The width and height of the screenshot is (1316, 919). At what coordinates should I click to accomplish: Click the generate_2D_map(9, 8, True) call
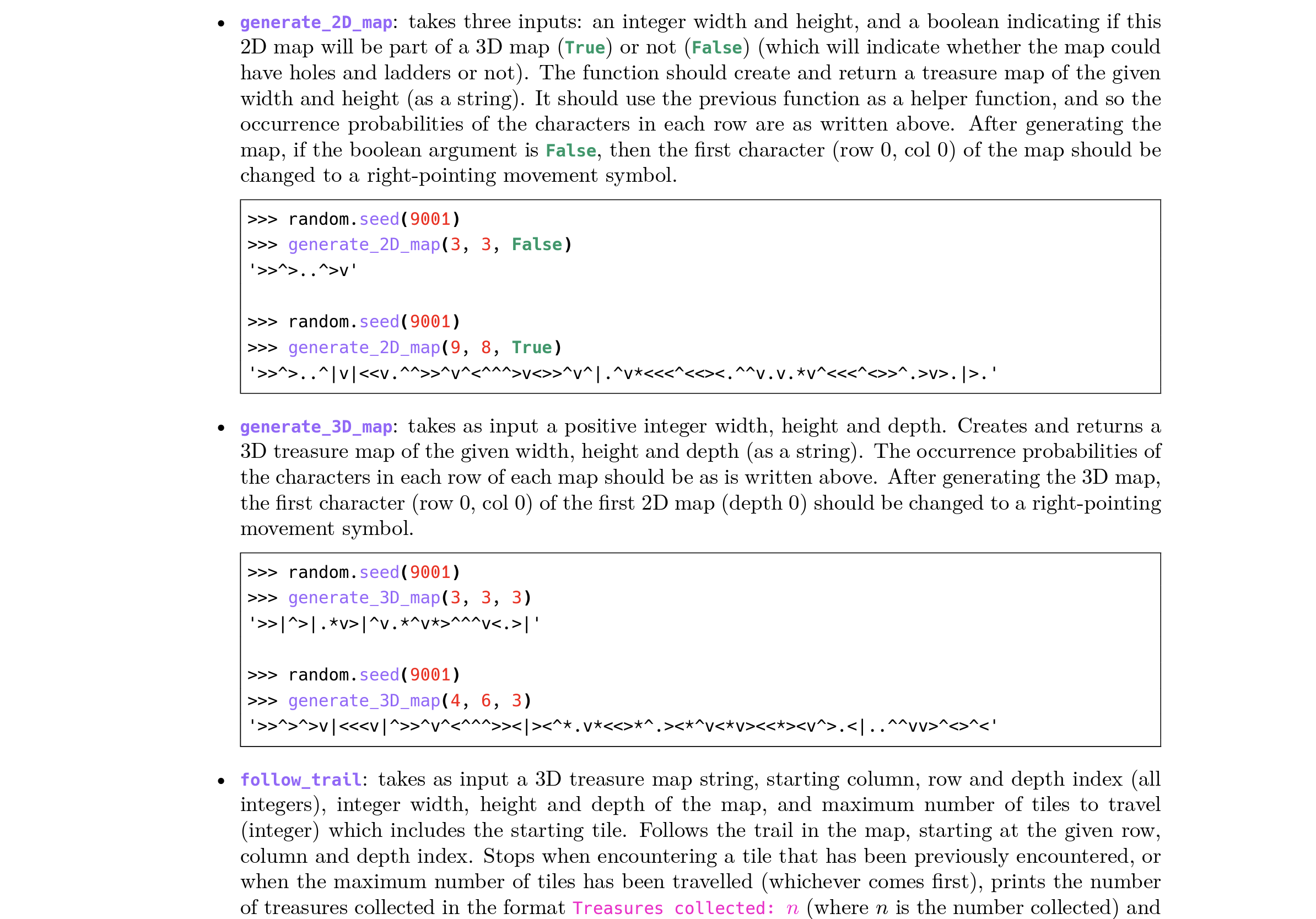point(424,347)
